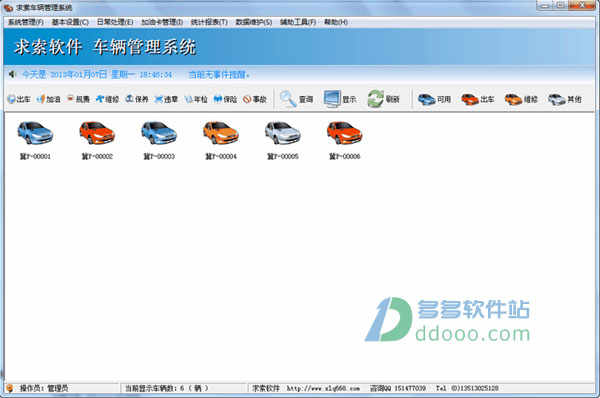Open the 加油卡管理 menu

162,22
